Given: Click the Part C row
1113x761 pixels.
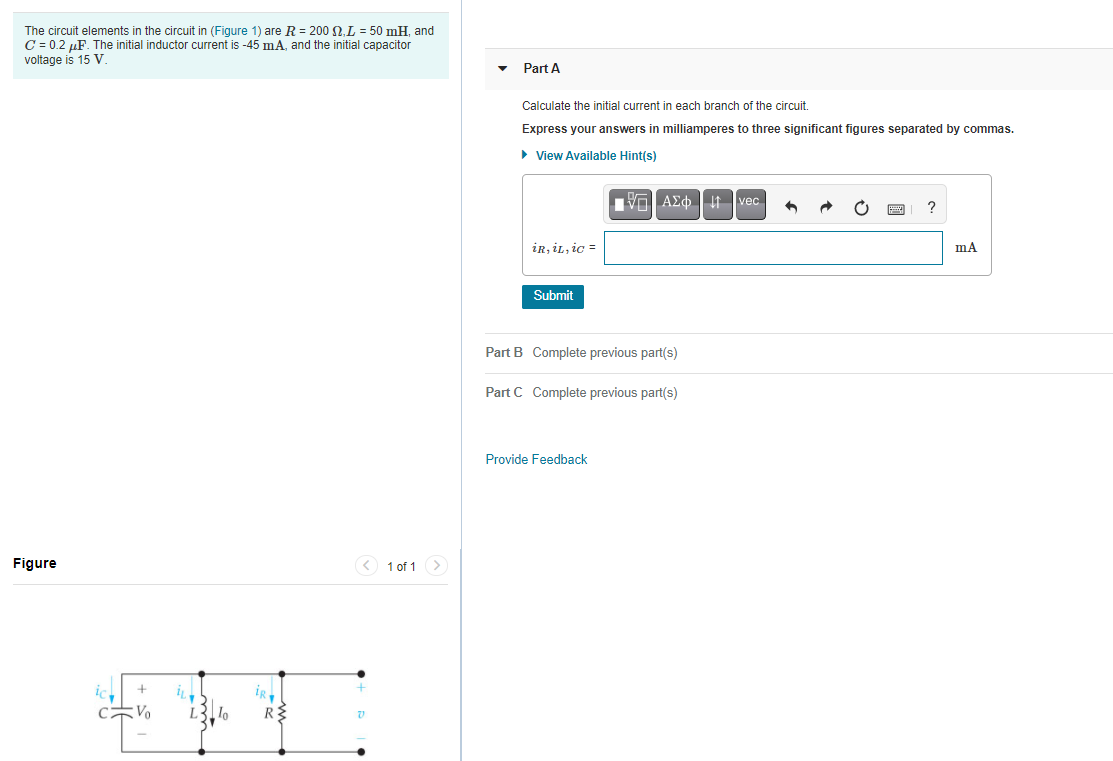Looking at the screenshot, I should [x=799, y=393].
